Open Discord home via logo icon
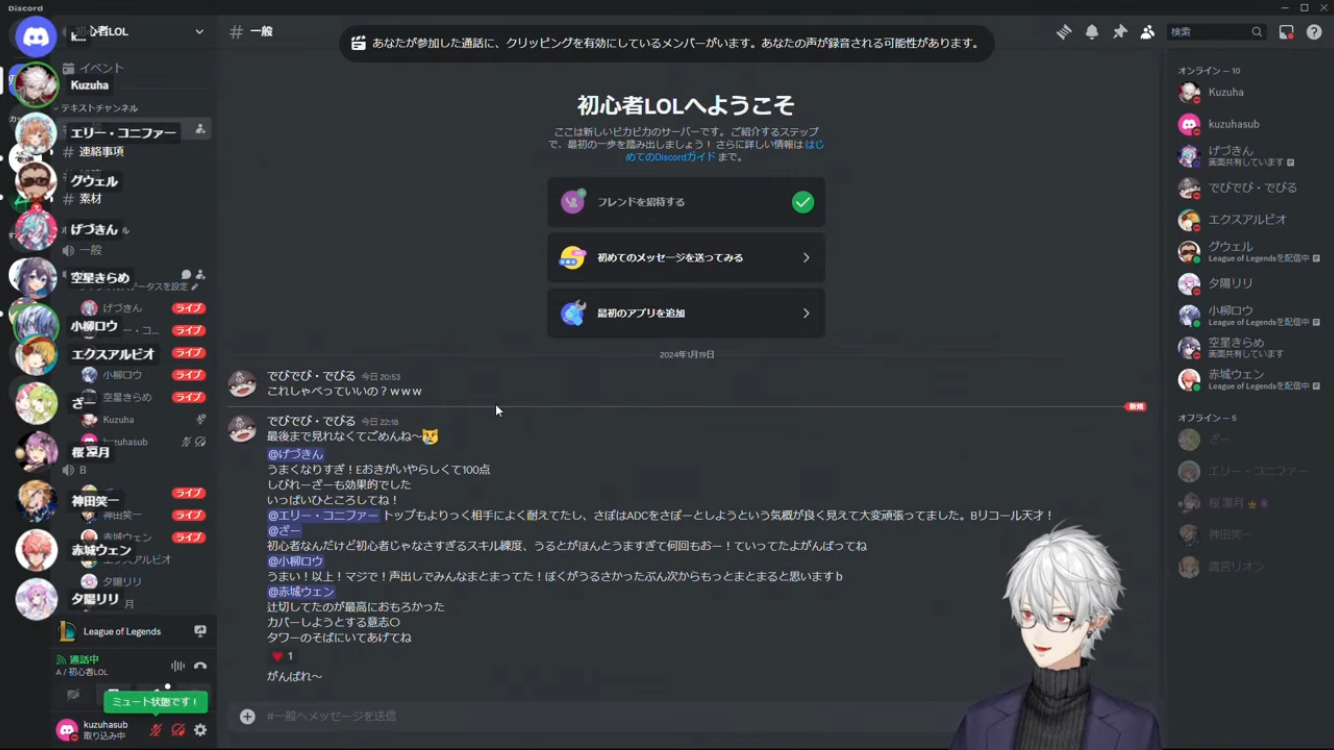Screen dimensions: 1334x750 pos(37,38)
